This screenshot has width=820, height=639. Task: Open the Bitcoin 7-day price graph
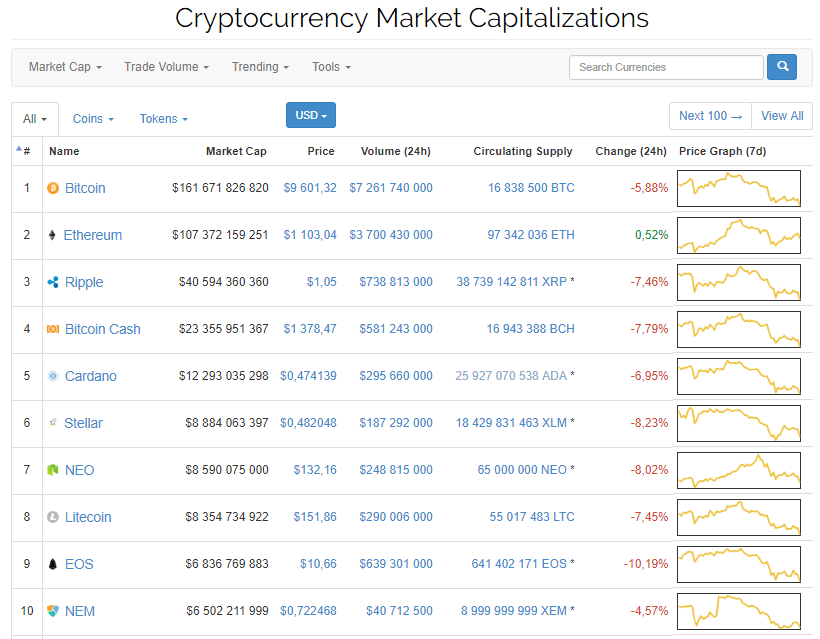coord(738,188)
